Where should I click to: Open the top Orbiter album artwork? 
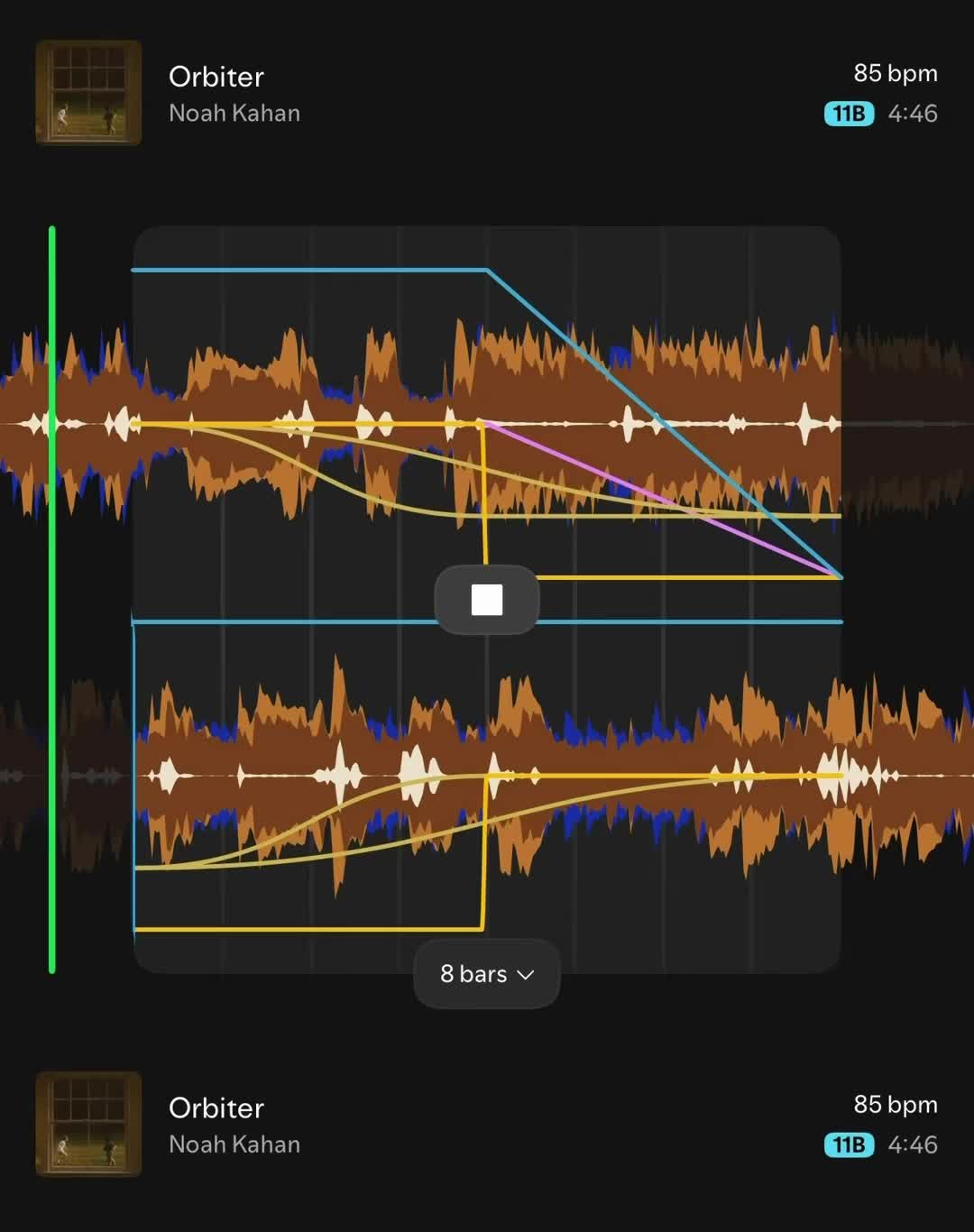click(88, 93)
